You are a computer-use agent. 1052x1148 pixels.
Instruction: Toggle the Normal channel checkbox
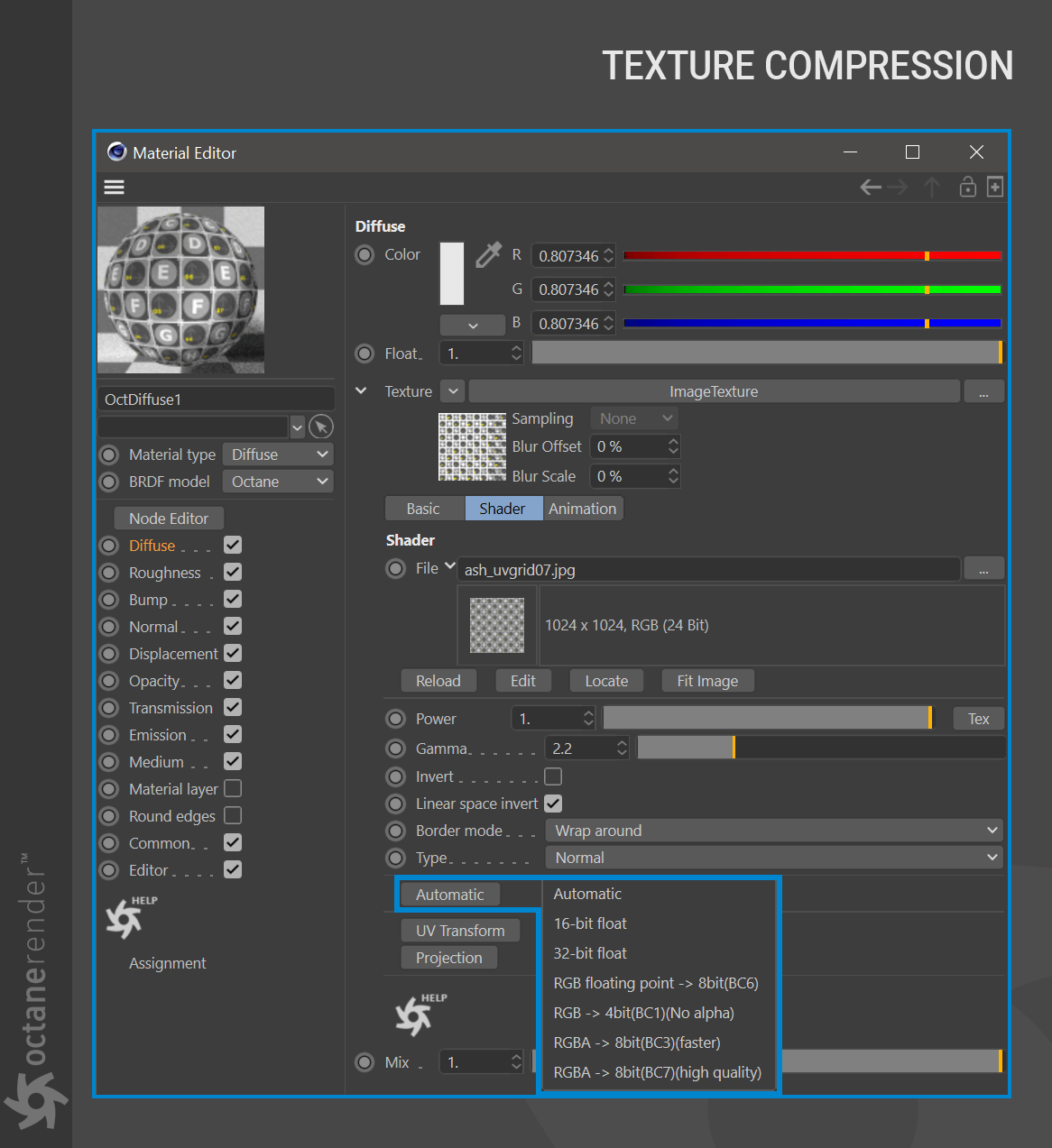(x=233, y=626)
